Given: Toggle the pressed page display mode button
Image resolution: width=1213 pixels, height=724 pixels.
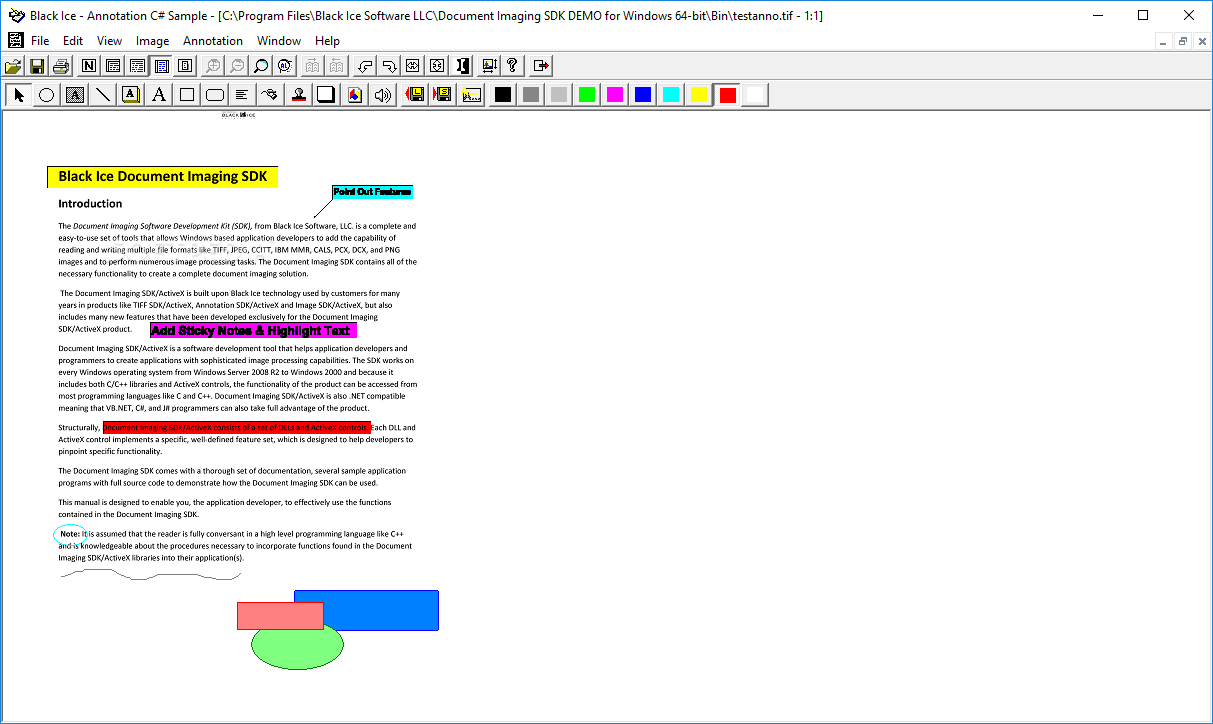Looking at the screenshot, I should click(x=161, y=66).
